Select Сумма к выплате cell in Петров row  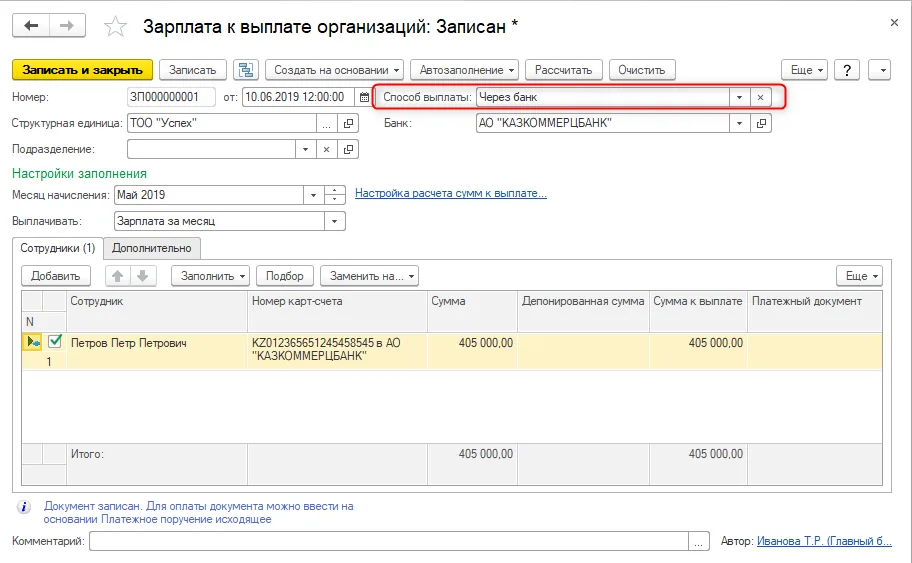698,351
